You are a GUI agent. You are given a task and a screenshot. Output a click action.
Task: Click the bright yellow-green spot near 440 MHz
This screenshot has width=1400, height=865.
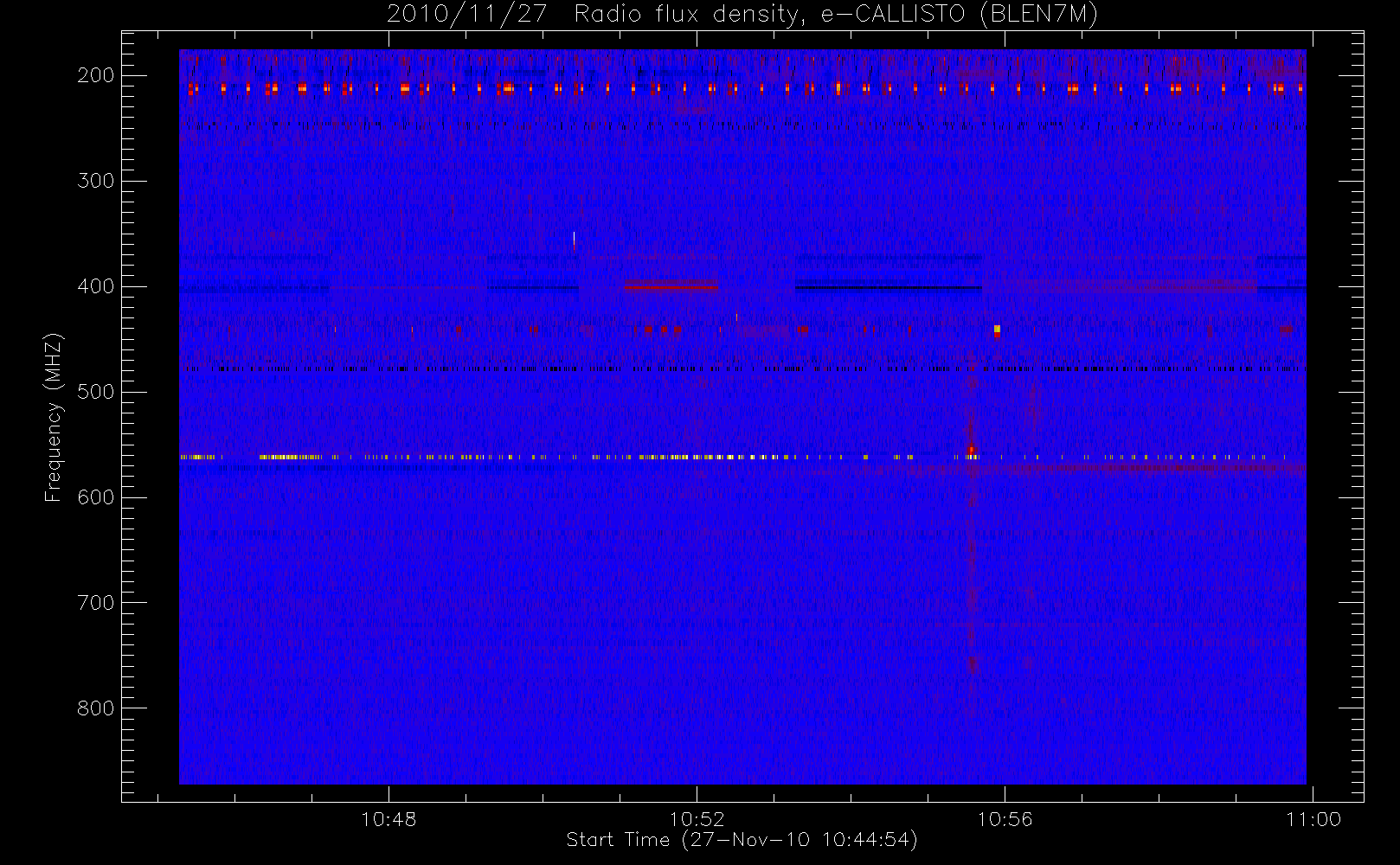(x=997, y=329)
